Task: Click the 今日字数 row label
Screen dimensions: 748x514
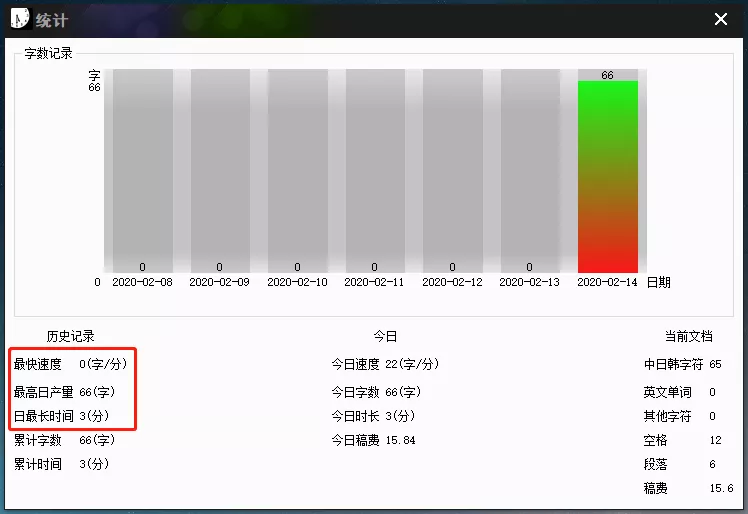Action: [x=355, y=392]
